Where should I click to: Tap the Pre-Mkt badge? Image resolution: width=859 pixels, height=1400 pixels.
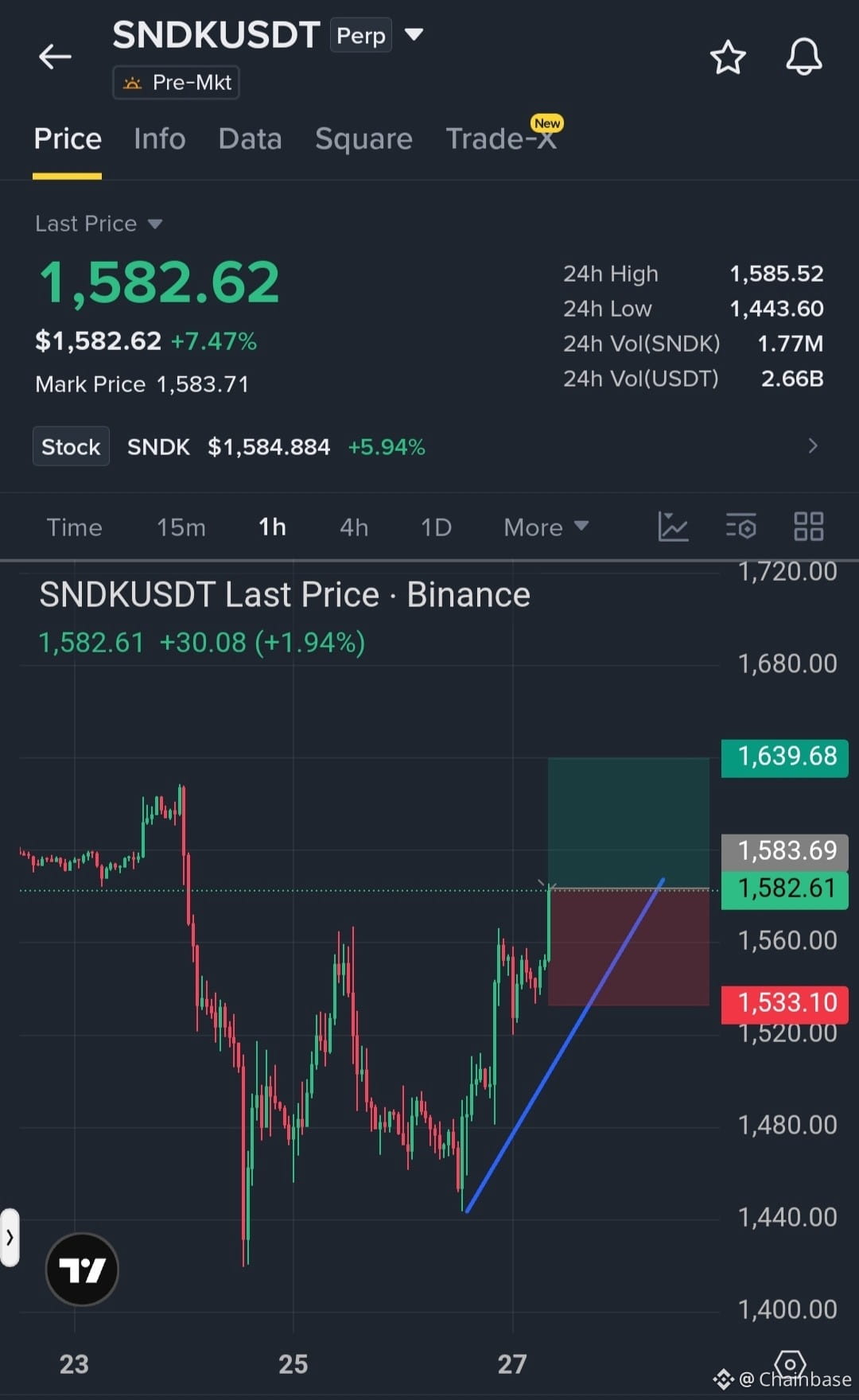click(x=176, y=83)
